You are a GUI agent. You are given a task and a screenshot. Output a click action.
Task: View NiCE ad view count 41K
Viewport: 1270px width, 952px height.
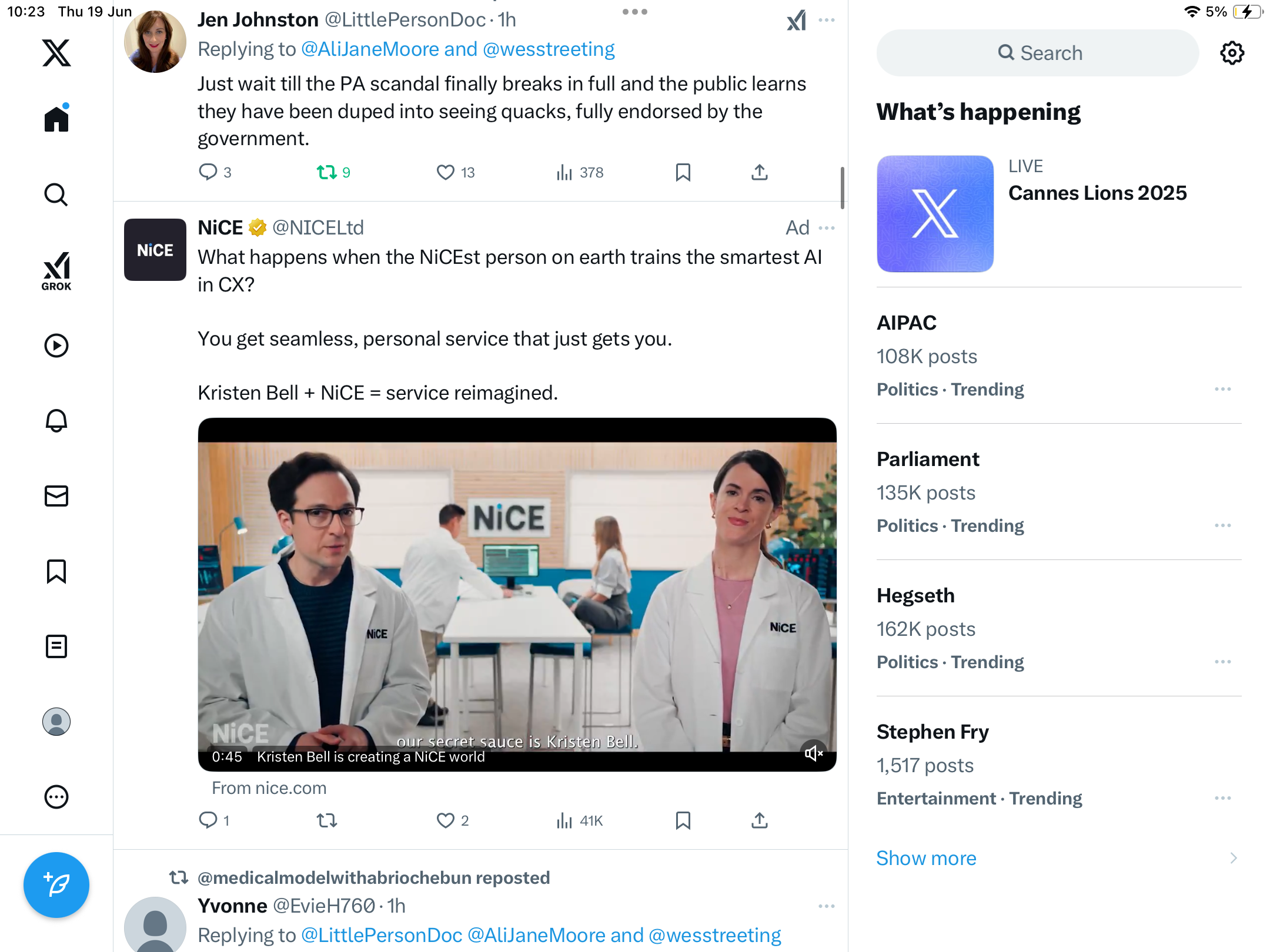[x=579, y=820]
